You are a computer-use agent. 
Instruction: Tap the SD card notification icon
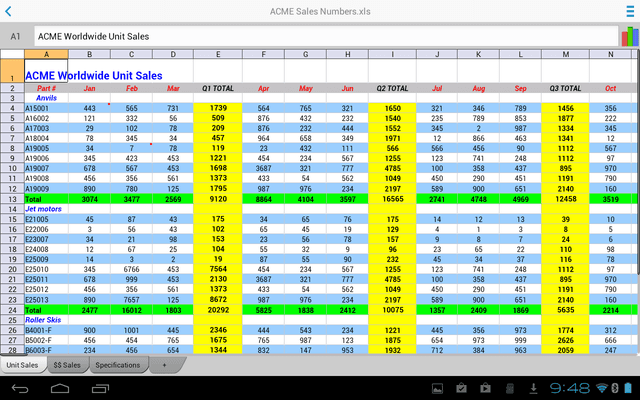[510, 388]
